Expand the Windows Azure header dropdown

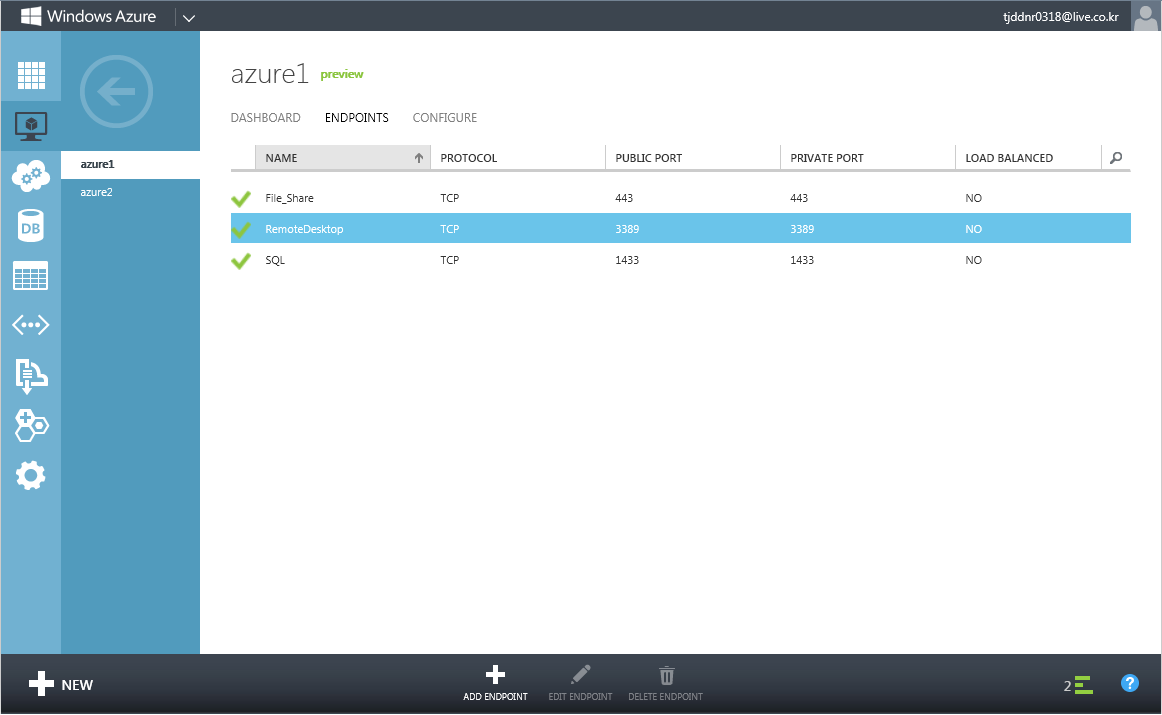pyautogui.click(x=189, y=18)
